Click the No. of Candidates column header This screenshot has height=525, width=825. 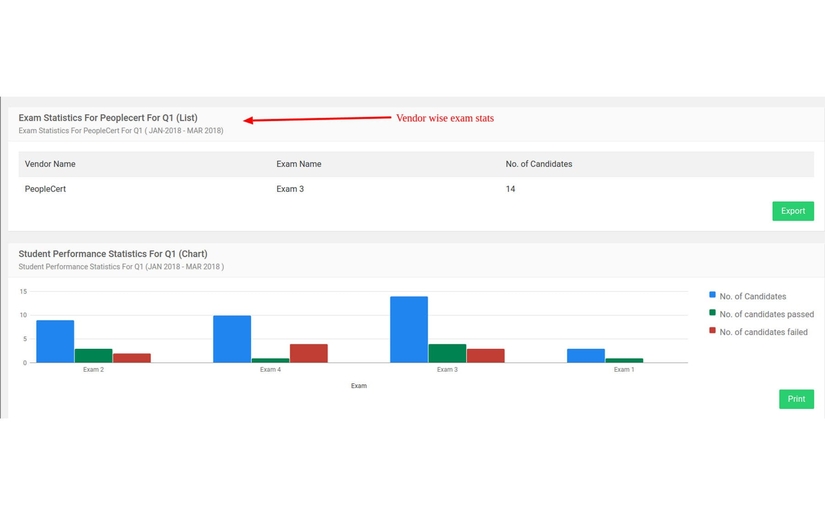538,164
